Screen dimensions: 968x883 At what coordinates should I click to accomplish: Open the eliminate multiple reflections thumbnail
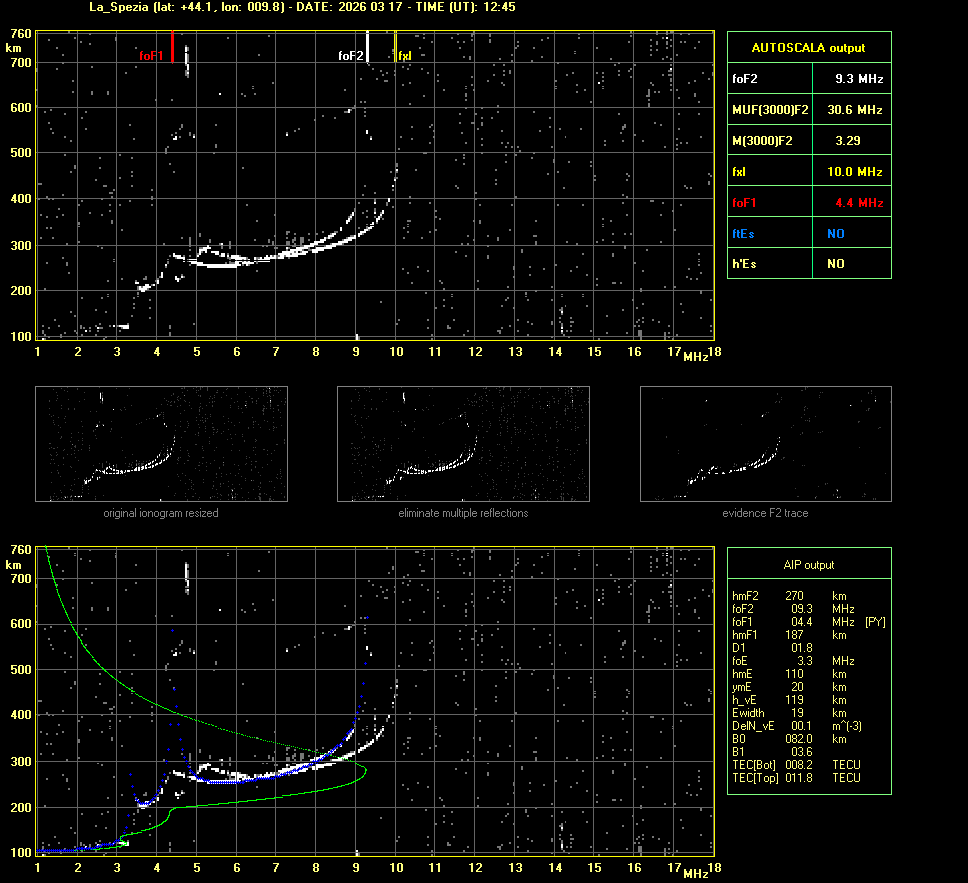463,444
